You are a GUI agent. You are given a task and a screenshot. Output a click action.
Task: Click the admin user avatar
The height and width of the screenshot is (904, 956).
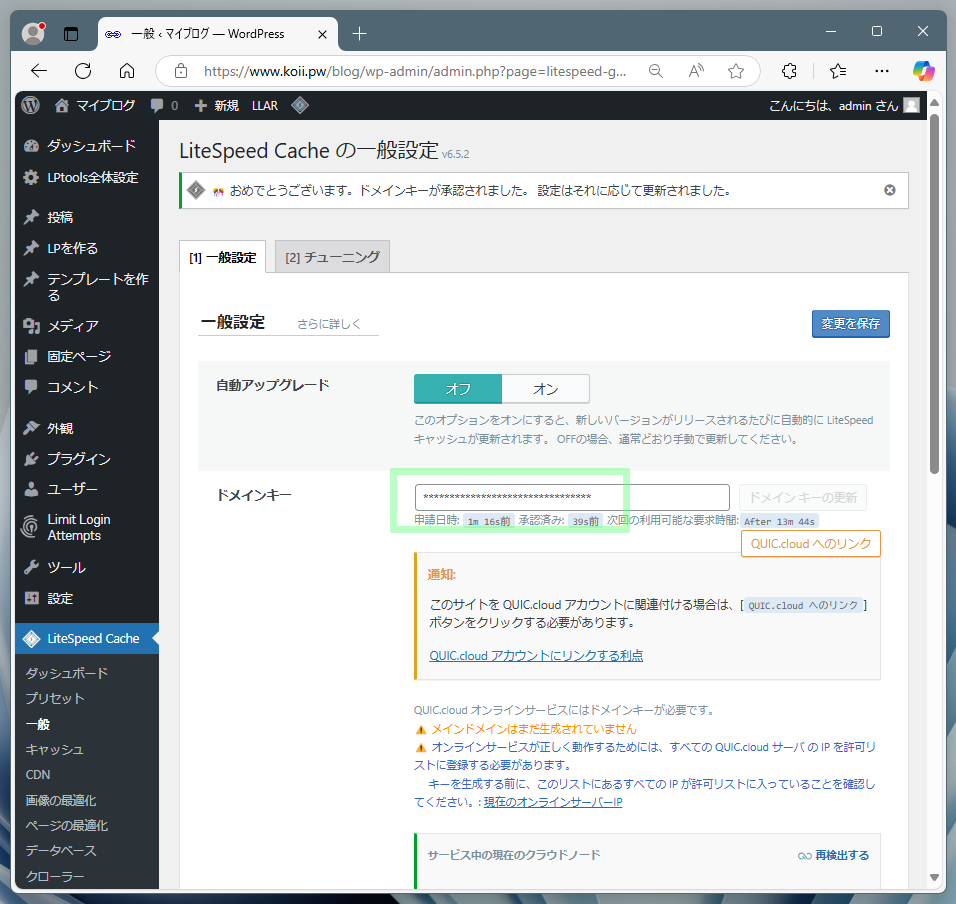911,105
